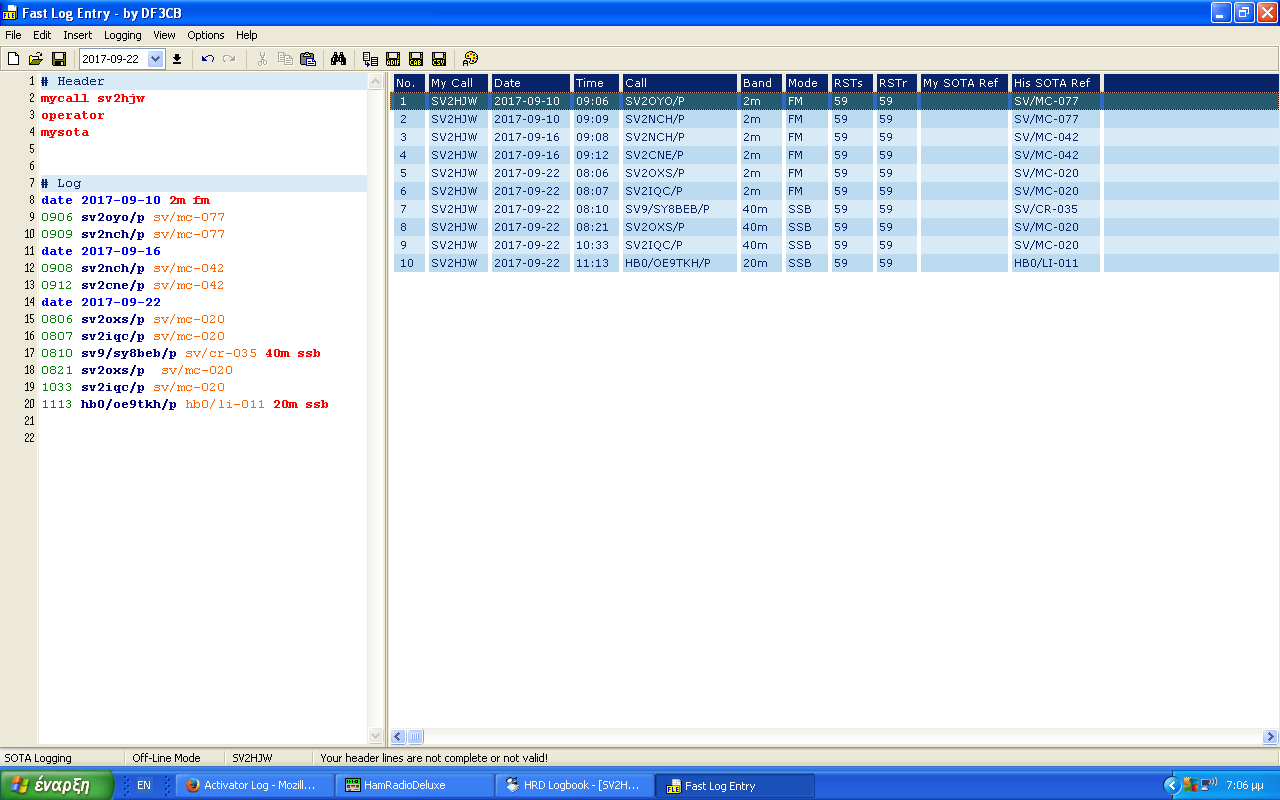
Task: Open the Options menu
Action: (x=206, y=35)
